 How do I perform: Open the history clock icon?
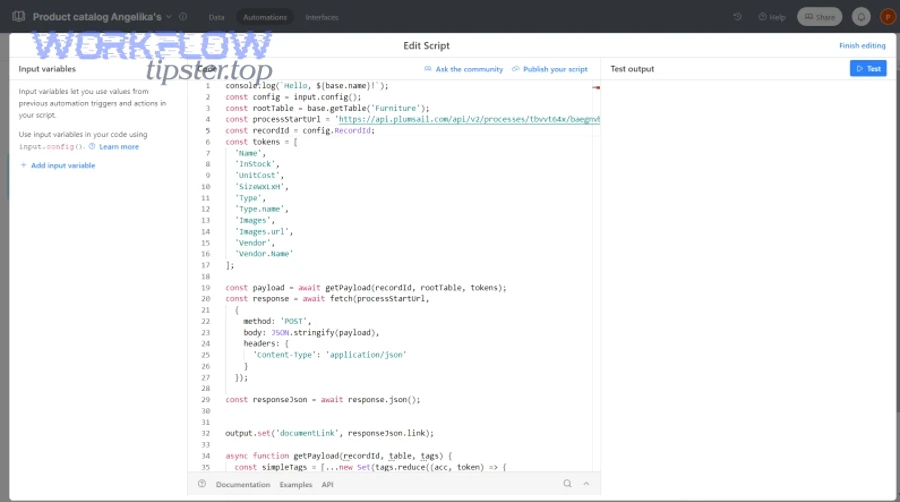tap(738, 17)
